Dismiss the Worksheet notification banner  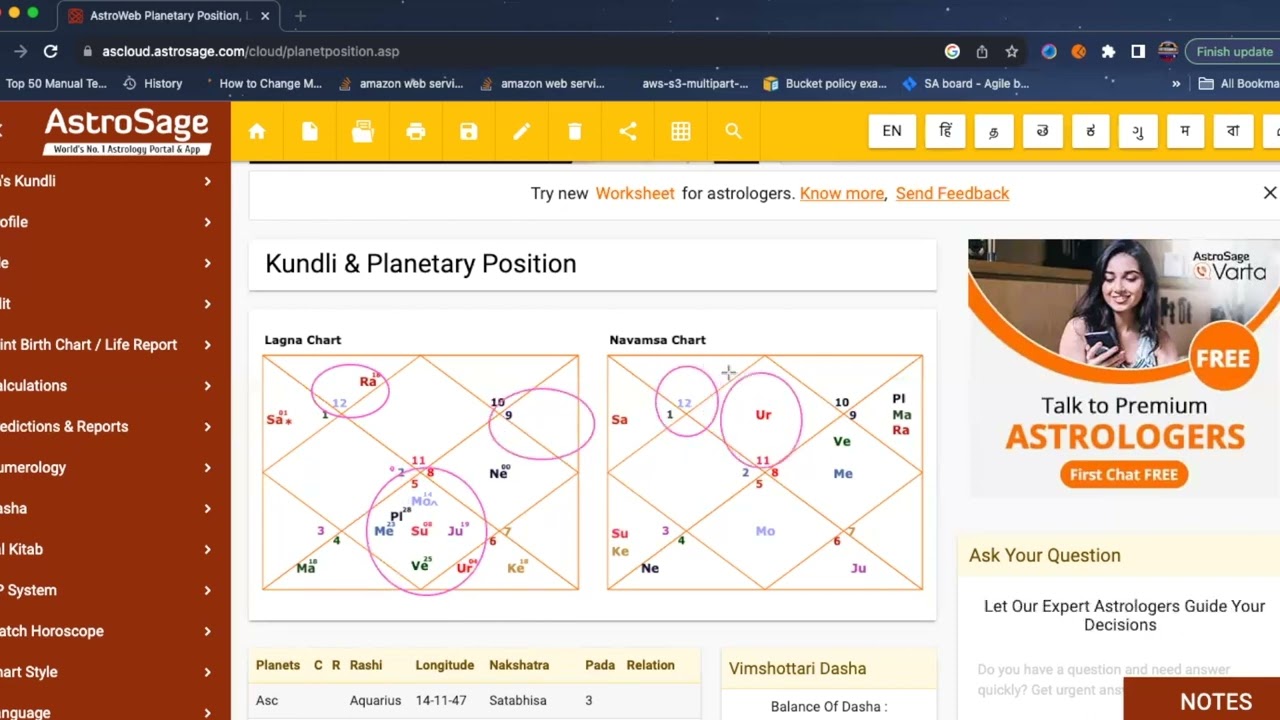[1270, 193]
